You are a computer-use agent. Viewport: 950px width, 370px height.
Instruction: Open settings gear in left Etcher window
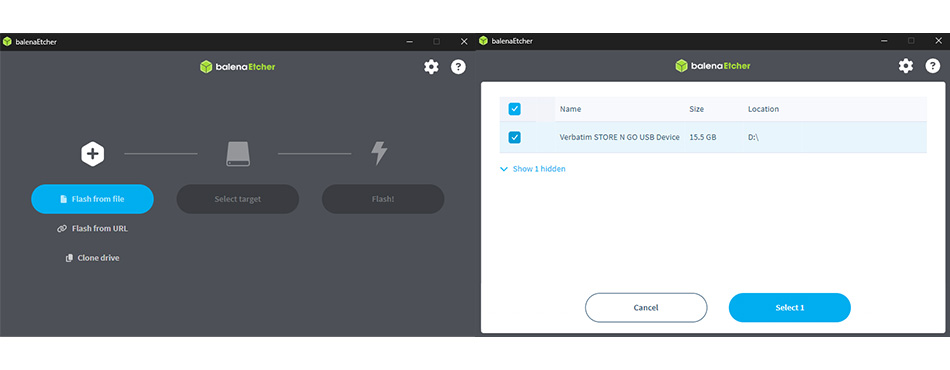(x=431, y=67)
